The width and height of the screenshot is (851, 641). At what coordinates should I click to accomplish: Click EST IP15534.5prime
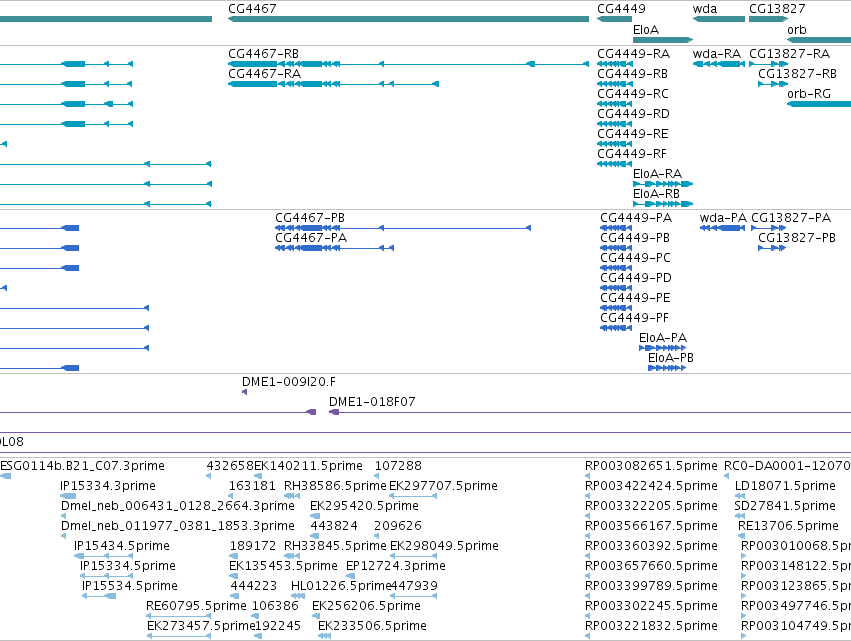pos(99,596)
